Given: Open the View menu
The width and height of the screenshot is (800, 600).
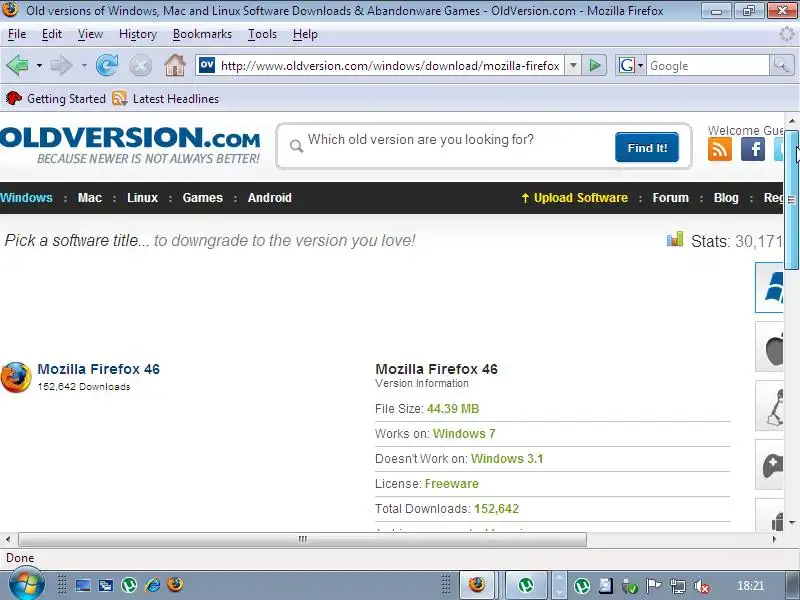Looking at the screenshot, I should (90, 34).
